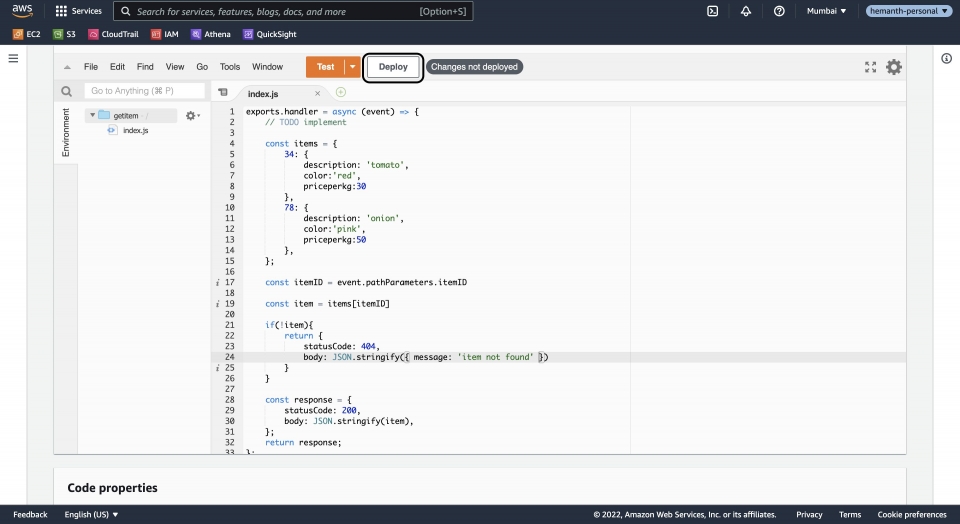The width and height of the screenshot is (960, 524).
Task: Open the Mumbai region selector
Action: (827, 11)
